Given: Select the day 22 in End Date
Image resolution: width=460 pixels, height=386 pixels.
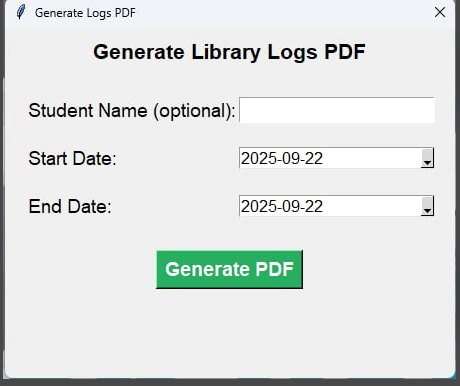Looking at the screenshot, I should 314,206.
